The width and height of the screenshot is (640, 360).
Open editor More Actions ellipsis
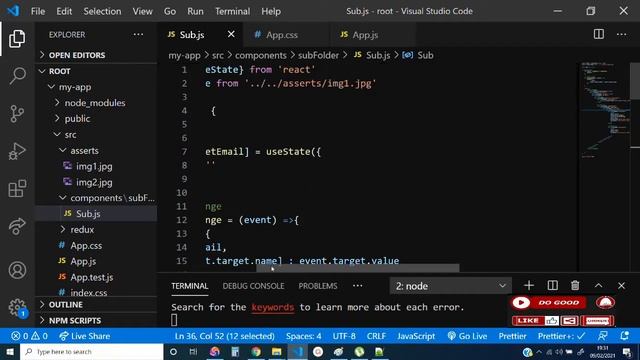coord(622,34)
